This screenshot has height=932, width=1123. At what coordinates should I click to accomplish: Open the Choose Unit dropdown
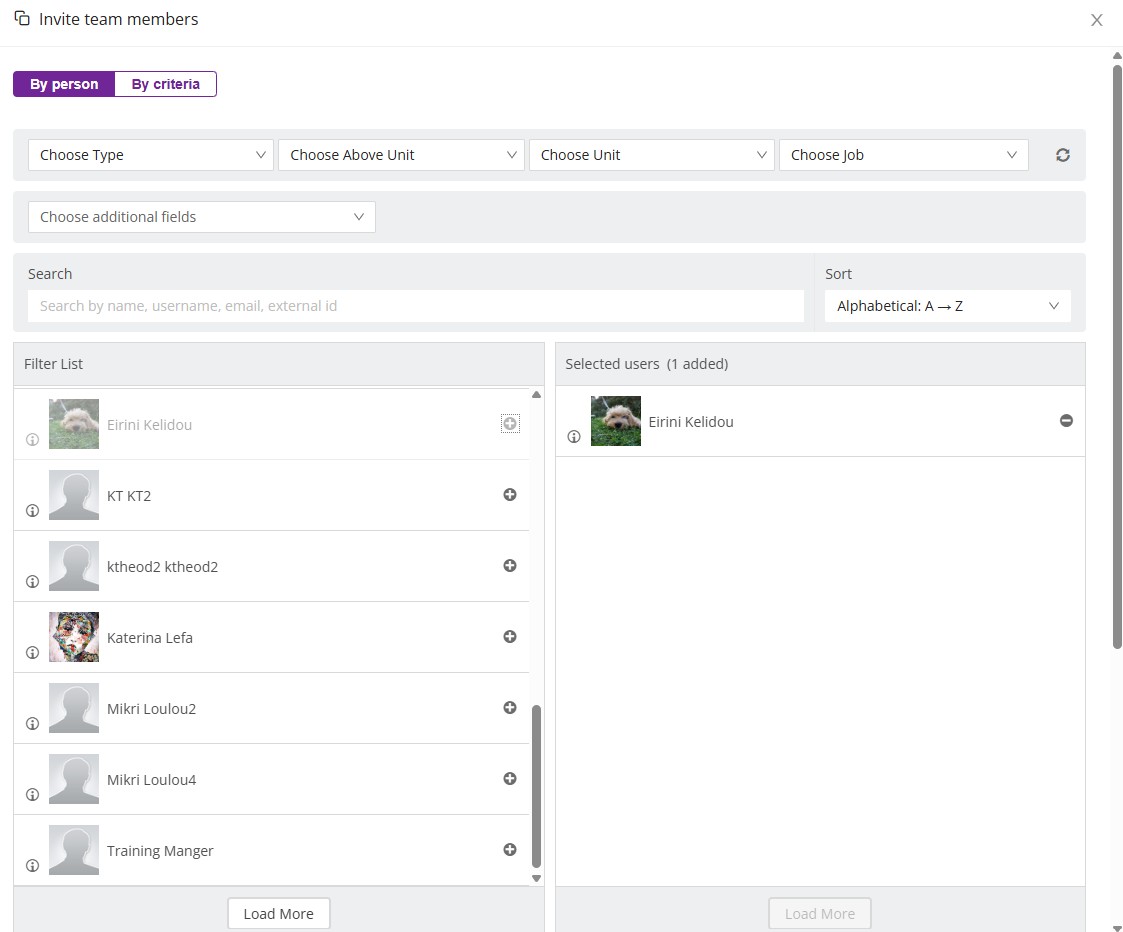[x=652, y=155]
